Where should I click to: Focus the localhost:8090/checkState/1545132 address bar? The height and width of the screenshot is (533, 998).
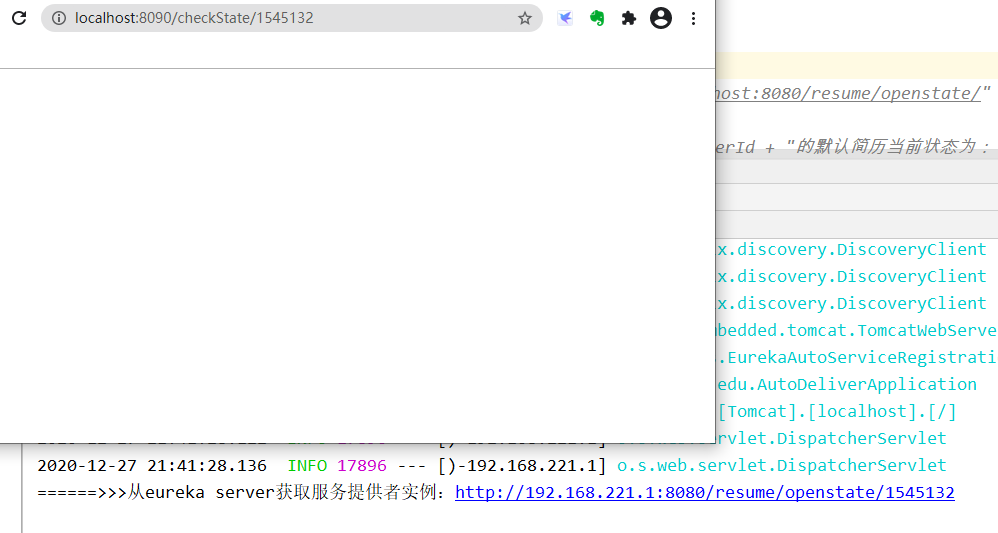(292, 18)
